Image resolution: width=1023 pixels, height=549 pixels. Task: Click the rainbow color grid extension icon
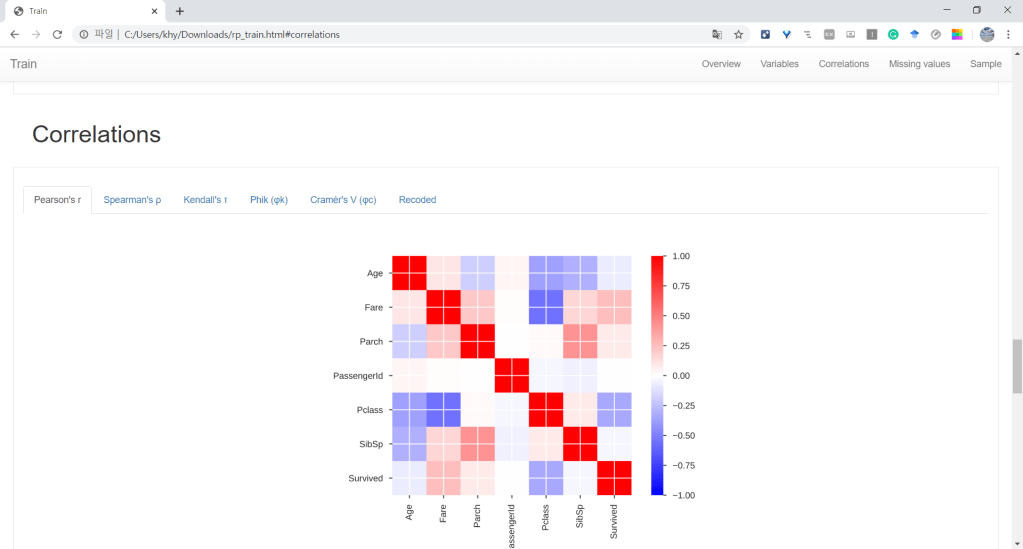(957, 34)
